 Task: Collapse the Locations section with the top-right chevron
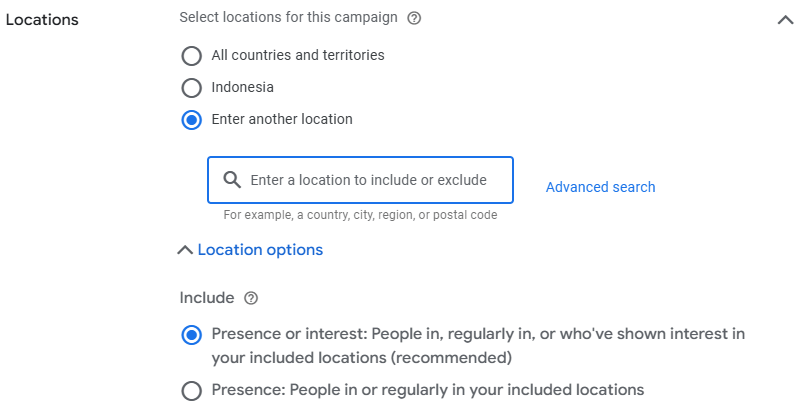click(784, 20)
